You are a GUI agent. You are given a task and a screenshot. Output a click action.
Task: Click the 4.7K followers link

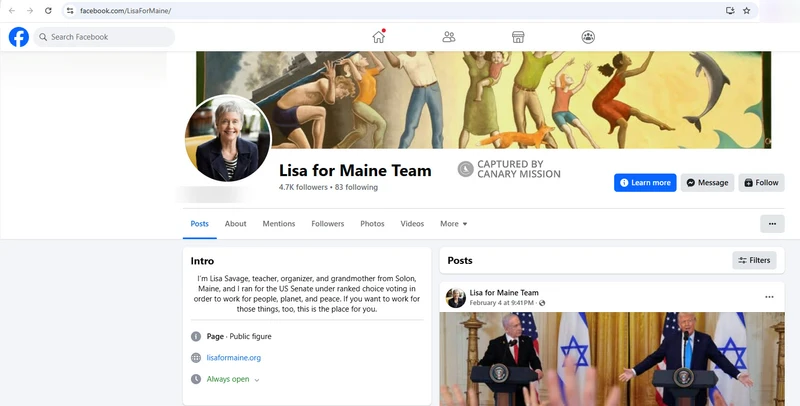303,187
